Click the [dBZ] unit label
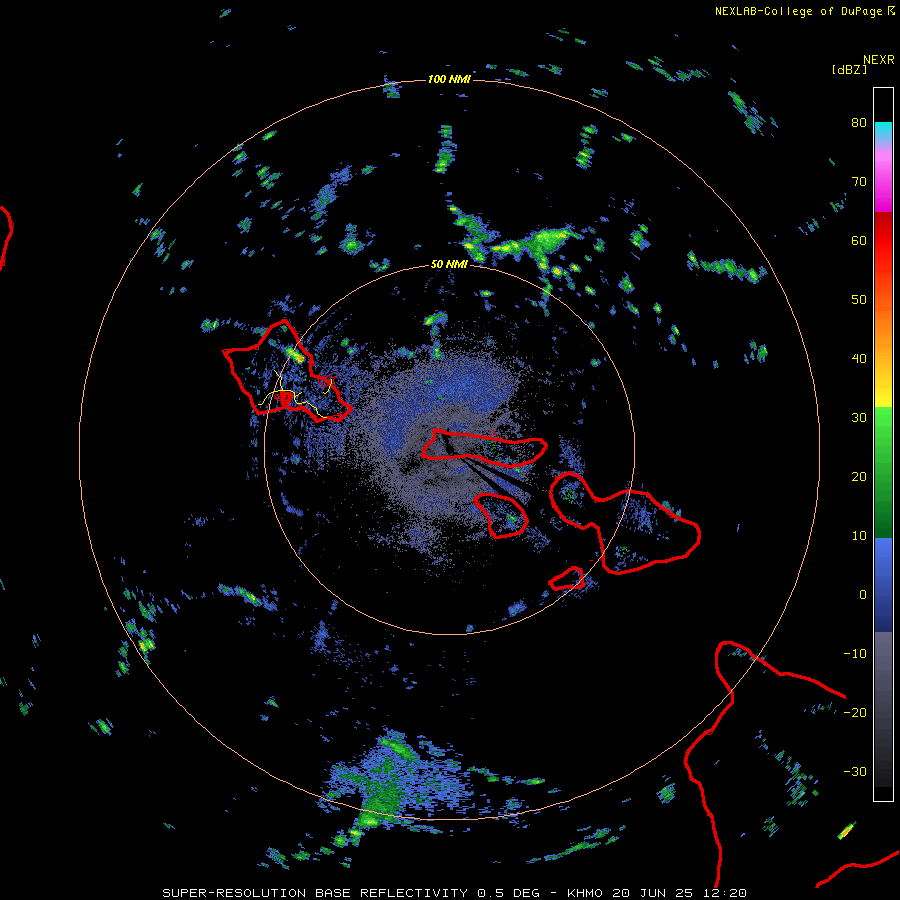Image resolution: width=900 pixels, height=900 pixels. click(x=849, y=69)
